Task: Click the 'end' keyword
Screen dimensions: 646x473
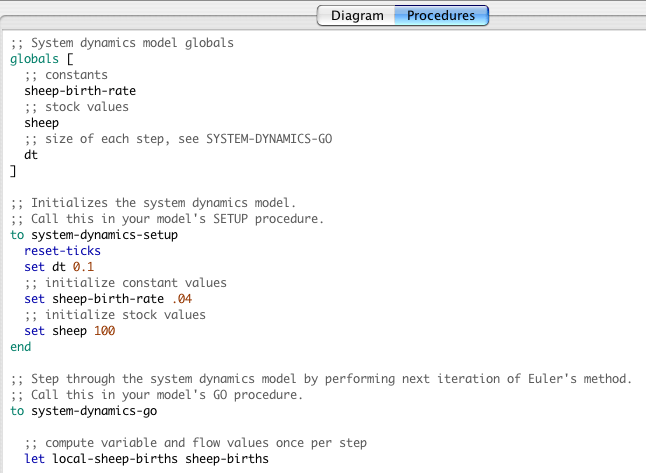Action: (x=21, y=347)
